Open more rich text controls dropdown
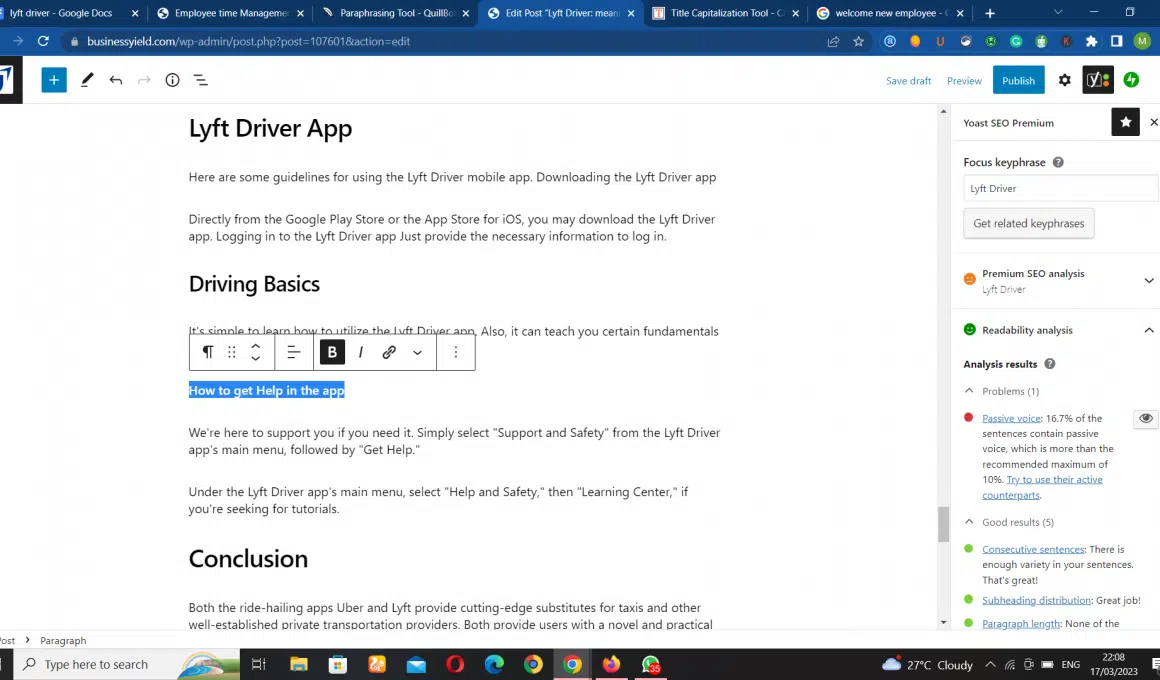This screenshot has height=680, width=1160. pyautogui.click(x=417, y=352)
